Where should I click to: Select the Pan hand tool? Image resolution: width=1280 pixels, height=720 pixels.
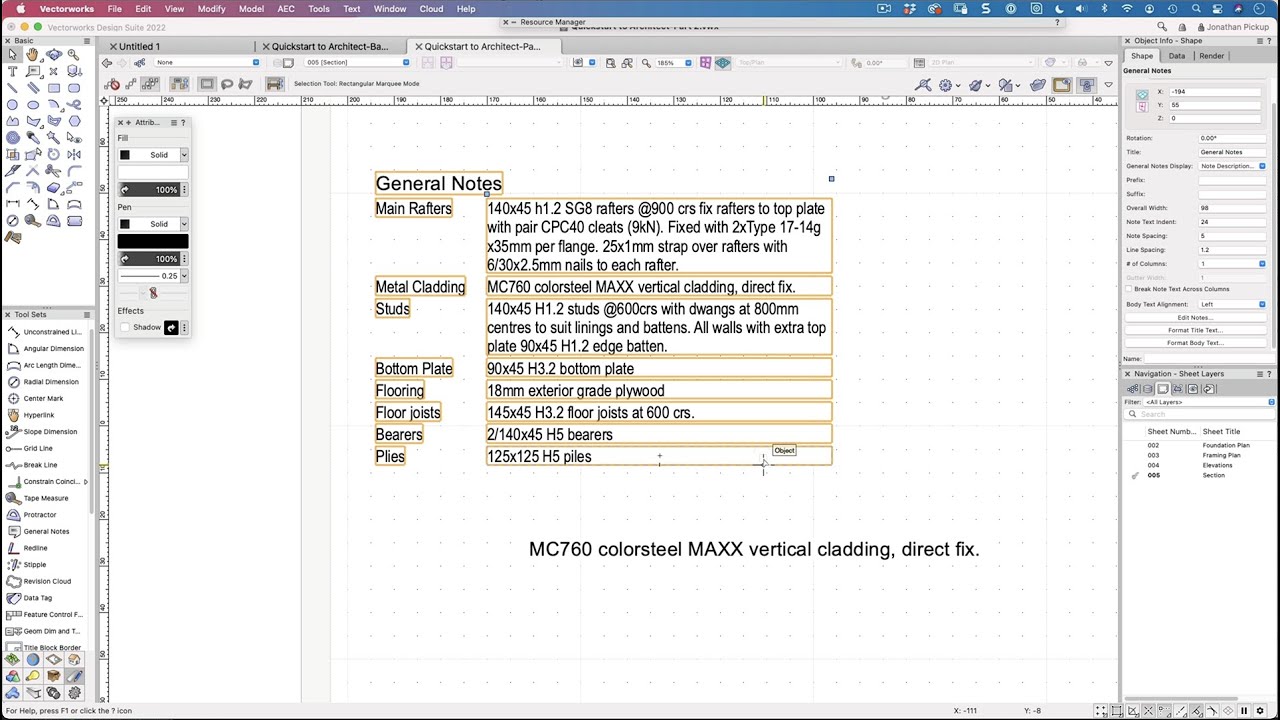(x=33, y=54)
